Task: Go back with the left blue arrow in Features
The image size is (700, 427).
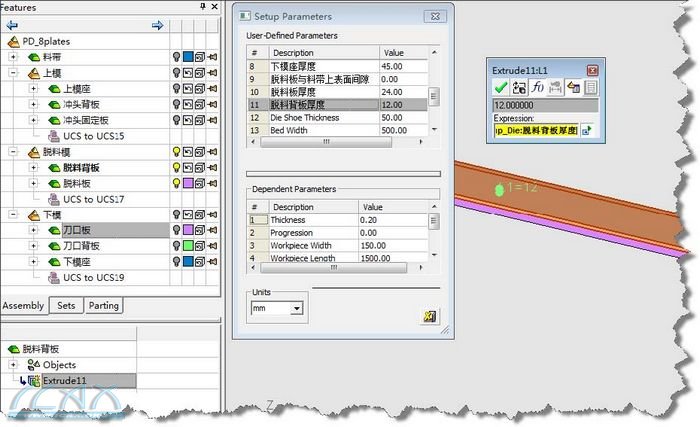Action: (12, 25)
